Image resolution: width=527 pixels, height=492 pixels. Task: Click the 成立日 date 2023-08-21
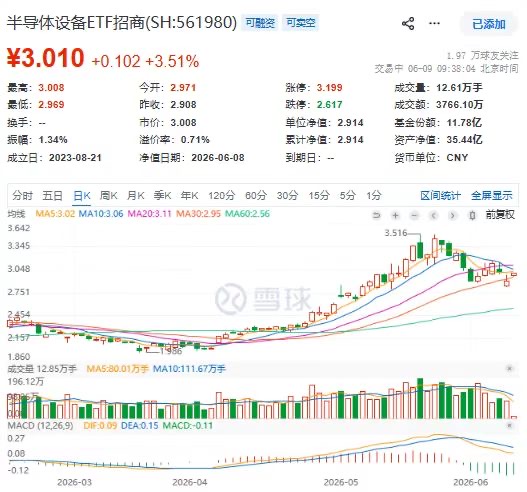pyautogui.click(x=75, y=158)
